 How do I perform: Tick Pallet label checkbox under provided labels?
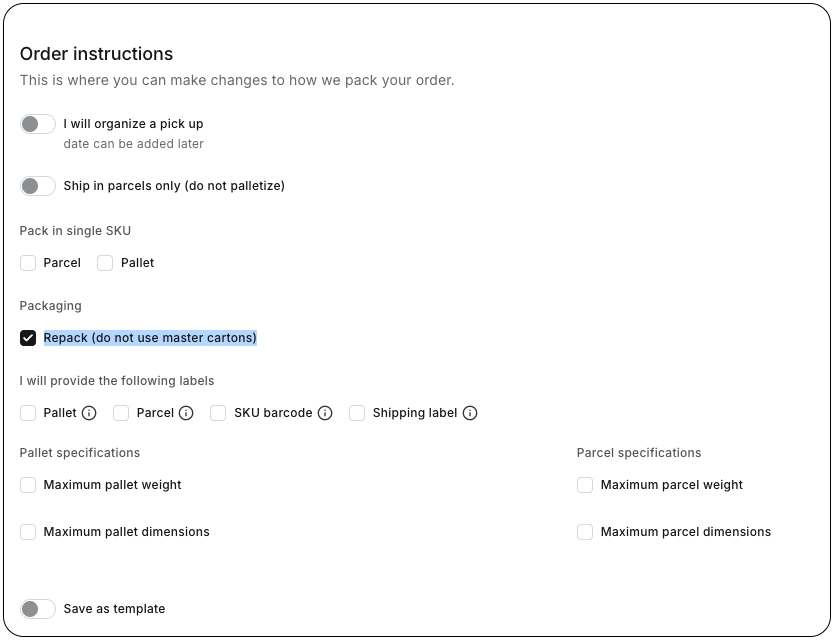click(x=28, y=413)
